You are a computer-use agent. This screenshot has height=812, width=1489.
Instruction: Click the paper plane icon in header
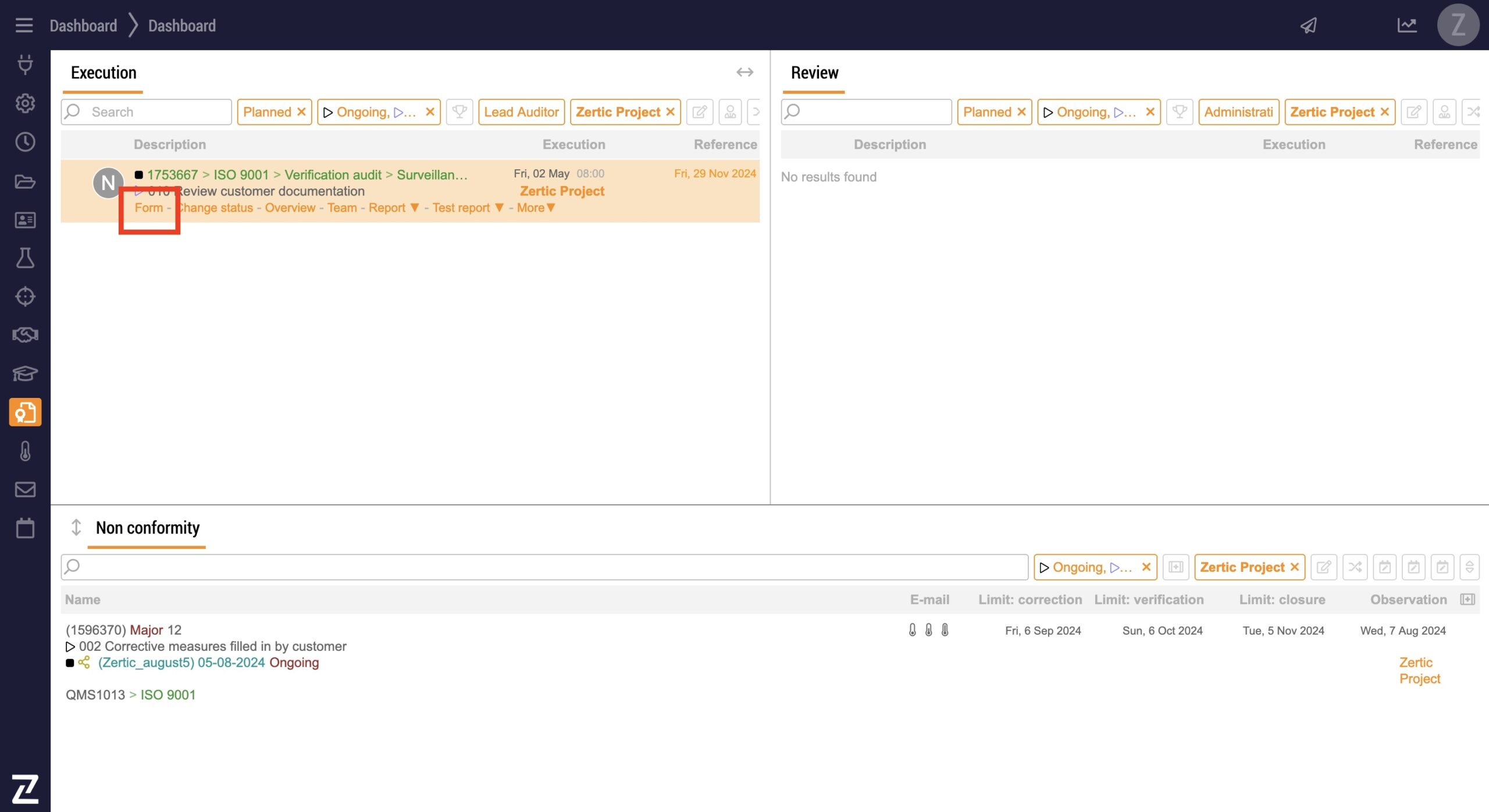[x=1309, y=25]
